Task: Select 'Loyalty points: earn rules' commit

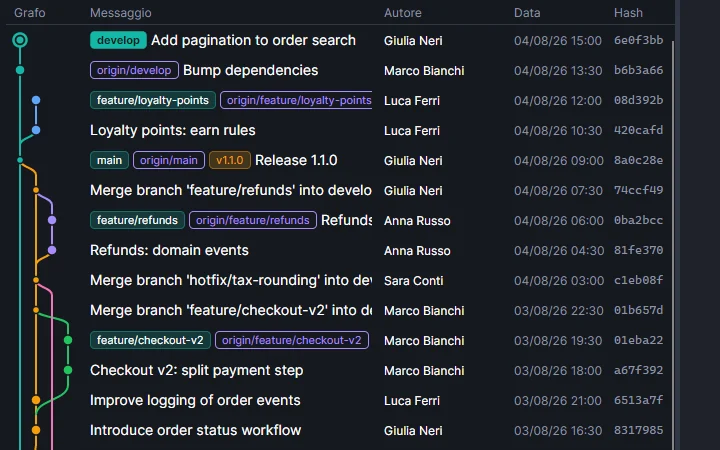Action: click(173, 130)
